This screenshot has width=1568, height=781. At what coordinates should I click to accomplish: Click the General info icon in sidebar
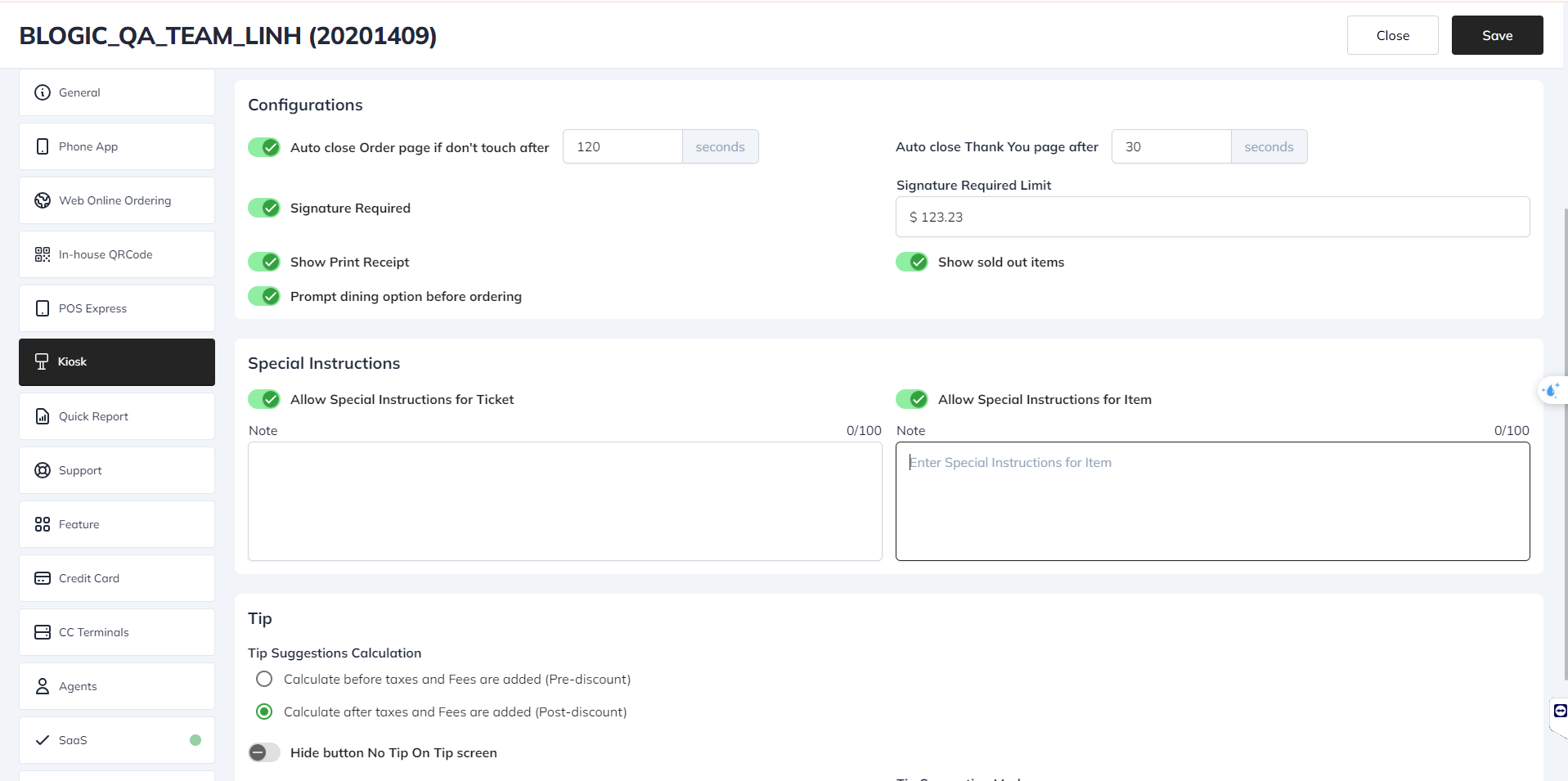[43, 92]
